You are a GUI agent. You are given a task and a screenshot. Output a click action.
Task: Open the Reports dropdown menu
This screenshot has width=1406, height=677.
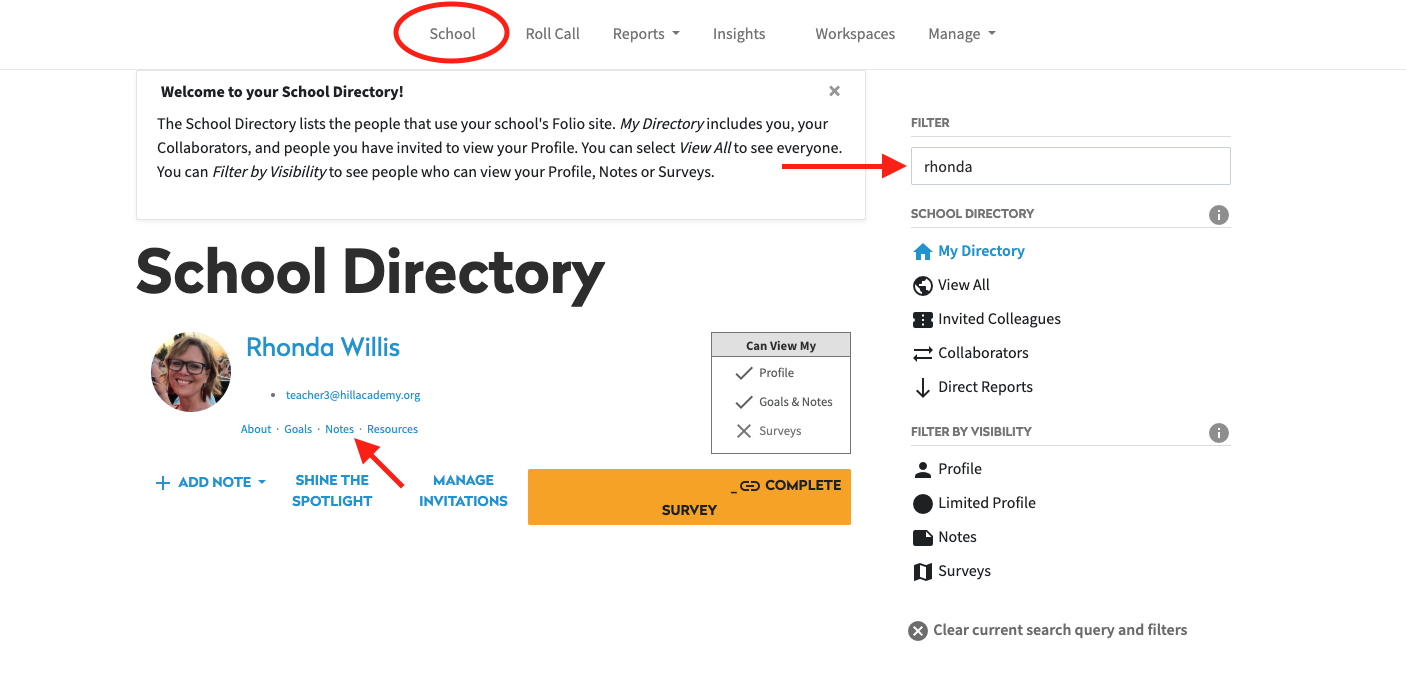[645, 34]
